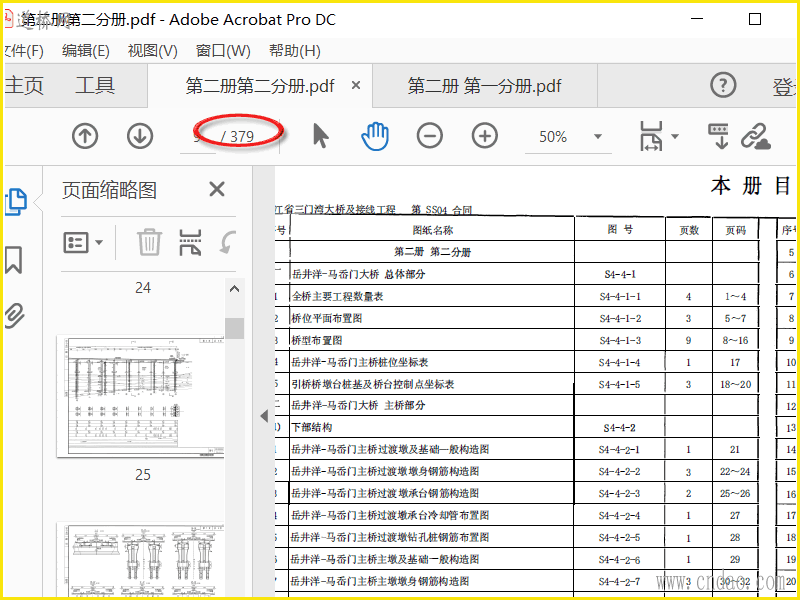The height and width of the screenshot is (600, 800).
Task: Click the share link cloud icon
Action: [756, 136]
